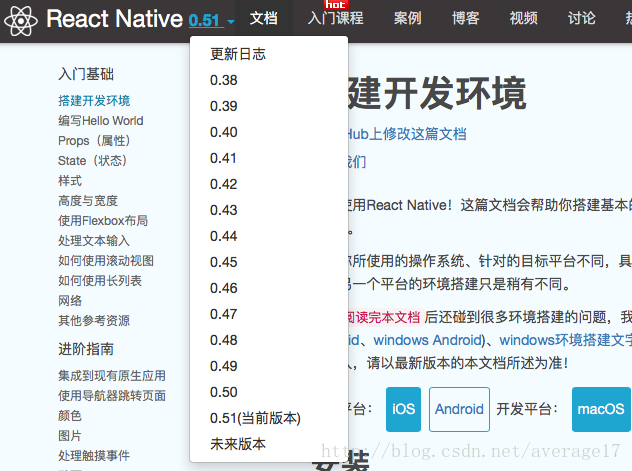Open 颜色 sidebar link
Viewport: 632px width, 471px height.
coord(70,416)
